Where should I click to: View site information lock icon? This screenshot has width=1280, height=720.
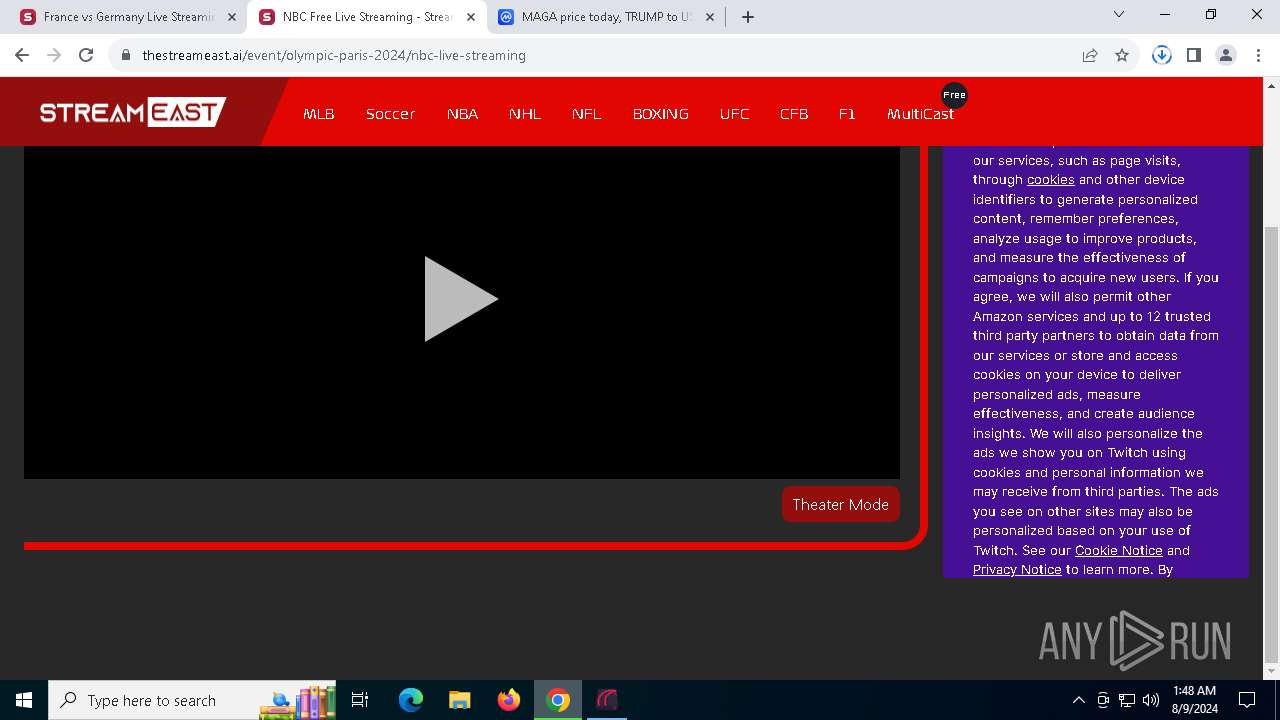pos(126,55)
